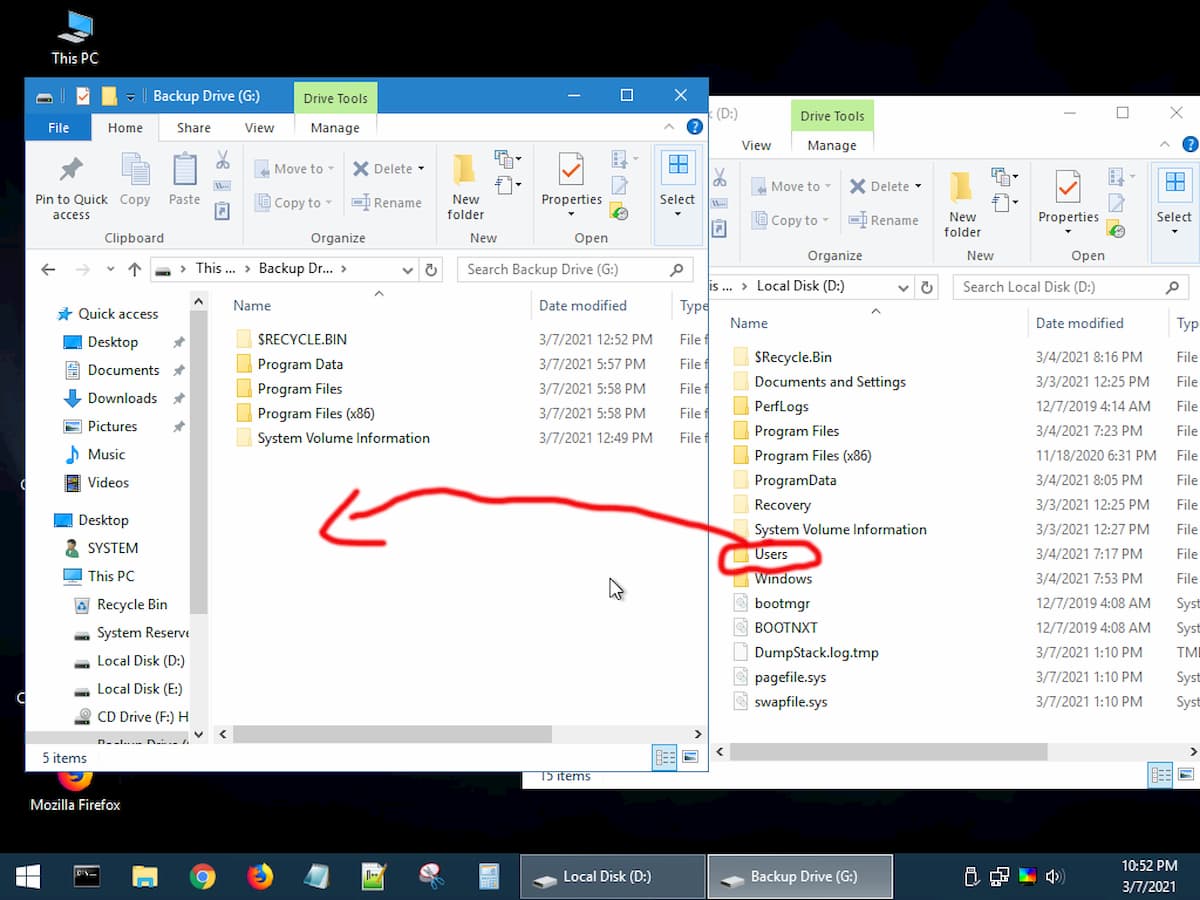Open Properties in Backup Drive ribbon
1200x900 pixels.
570,187
